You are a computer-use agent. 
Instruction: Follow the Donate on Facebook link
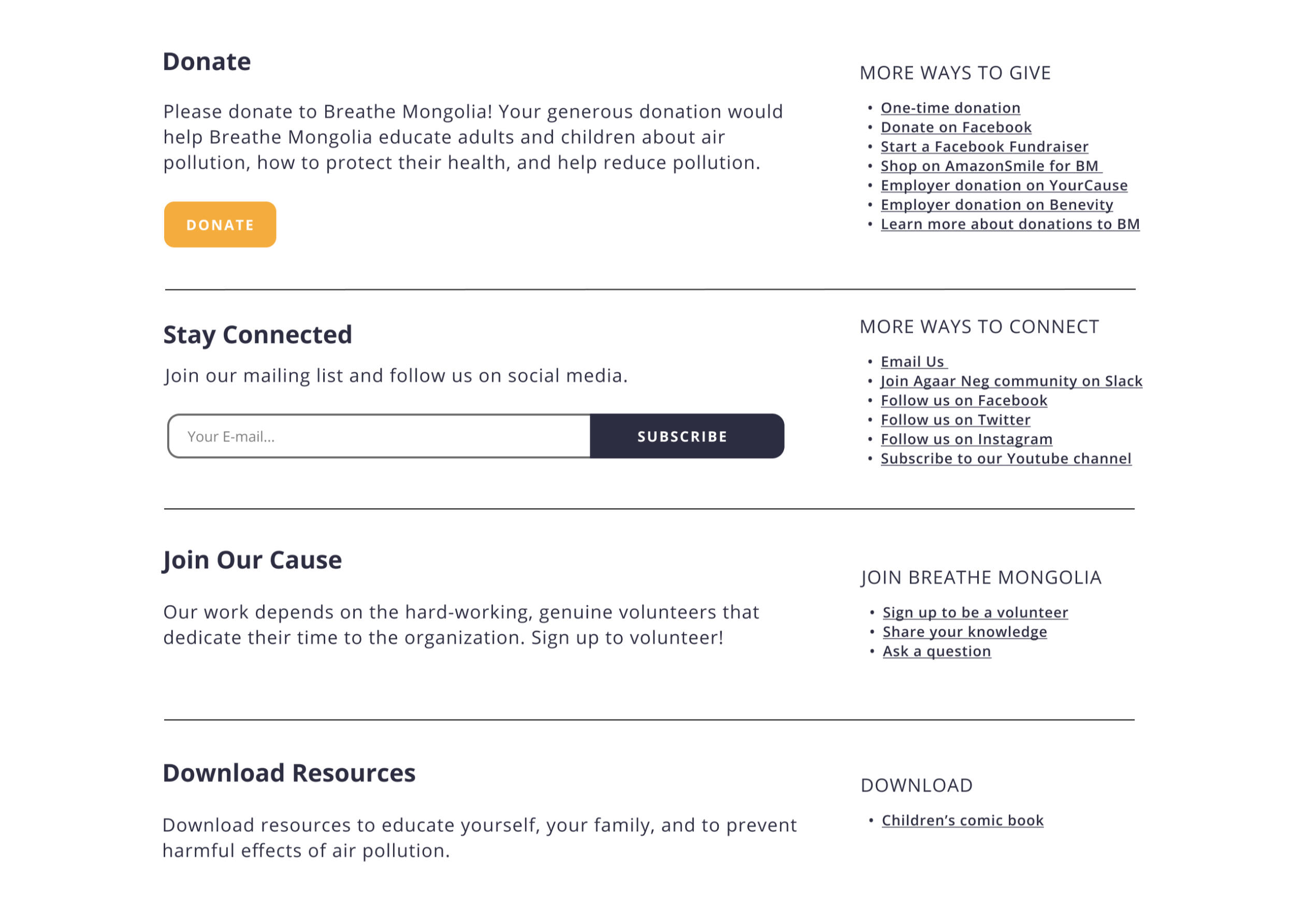tap(955, 127)
